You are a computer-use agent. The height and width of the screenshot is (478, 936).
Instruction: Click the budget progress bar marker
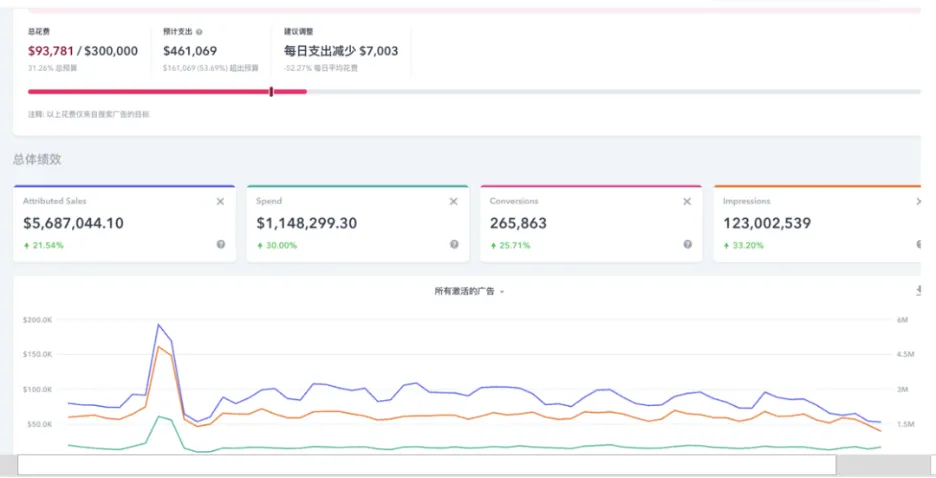coord(271,91)
